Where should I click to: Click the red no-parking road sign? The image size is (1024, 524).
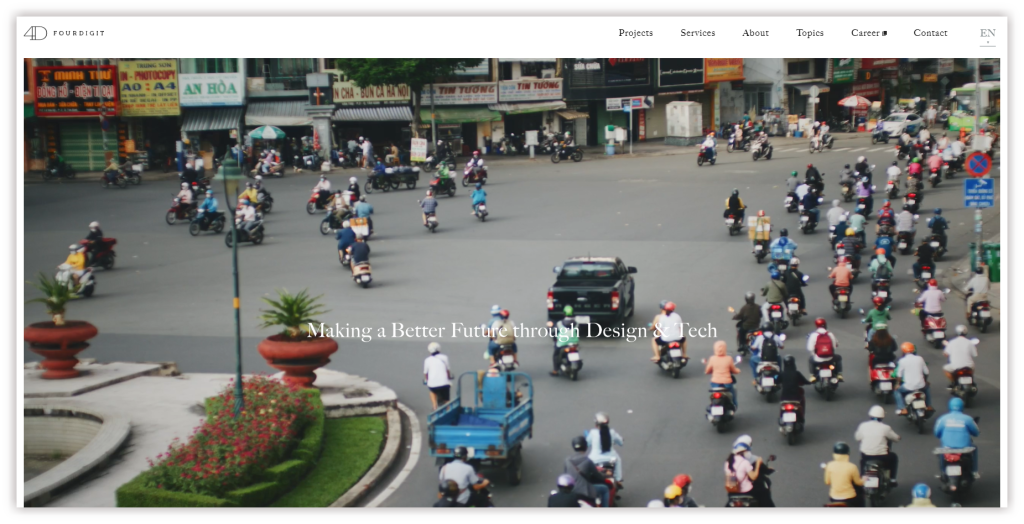point(978,164)
